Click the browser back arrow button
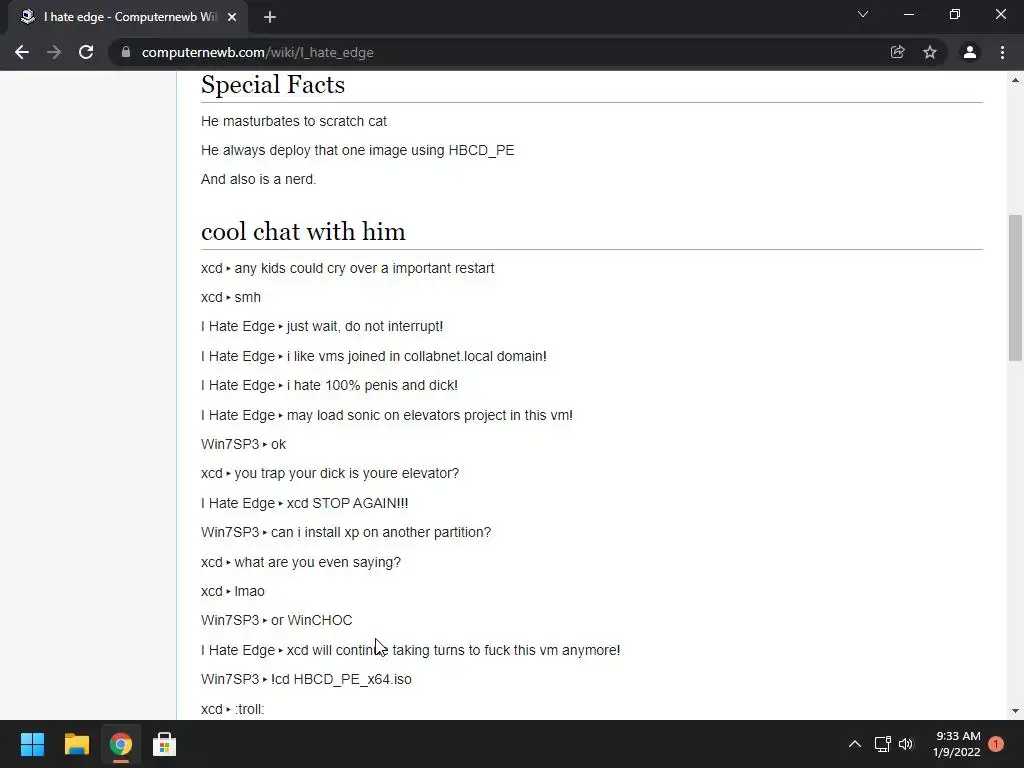 pyautogui.click(x=22, y=52)
